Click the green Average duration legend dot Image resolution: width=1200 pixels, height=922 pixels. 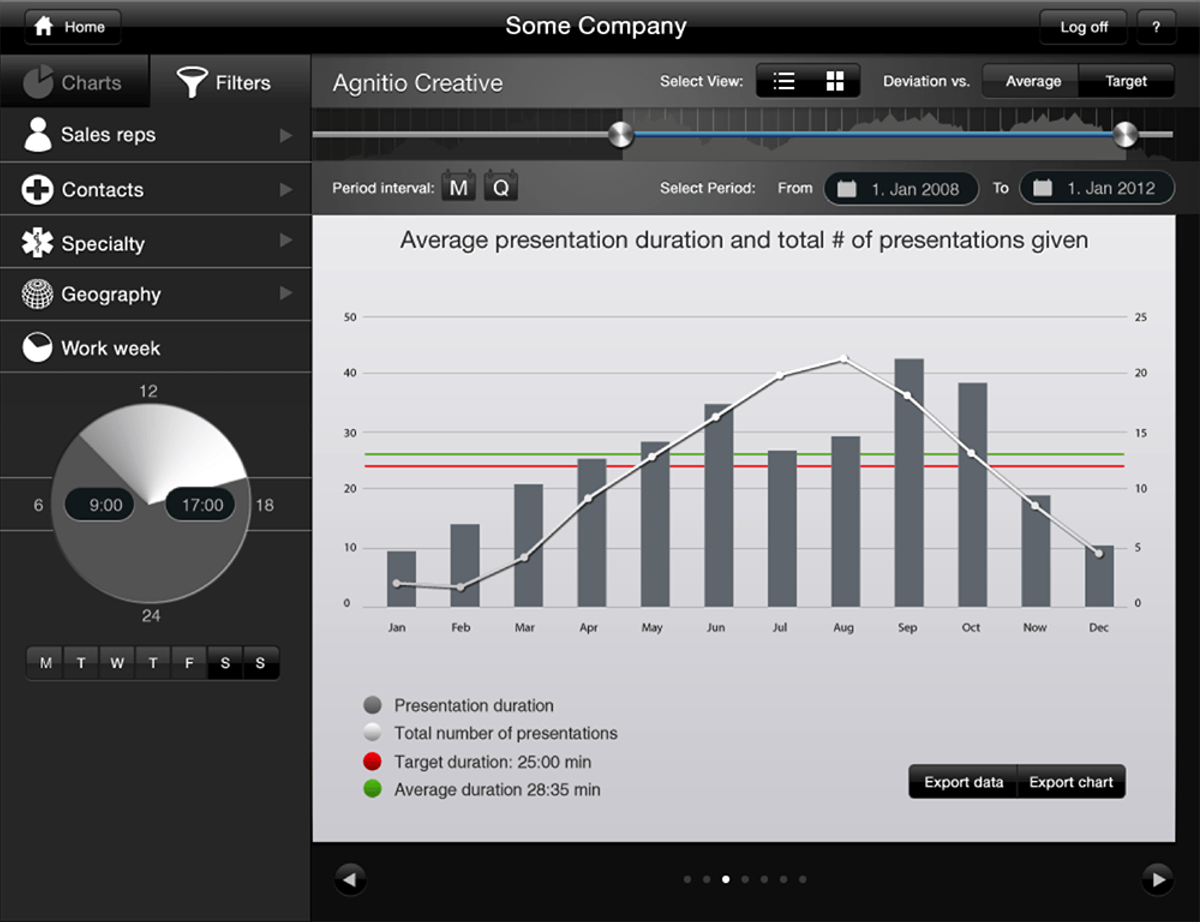(373, 789)
